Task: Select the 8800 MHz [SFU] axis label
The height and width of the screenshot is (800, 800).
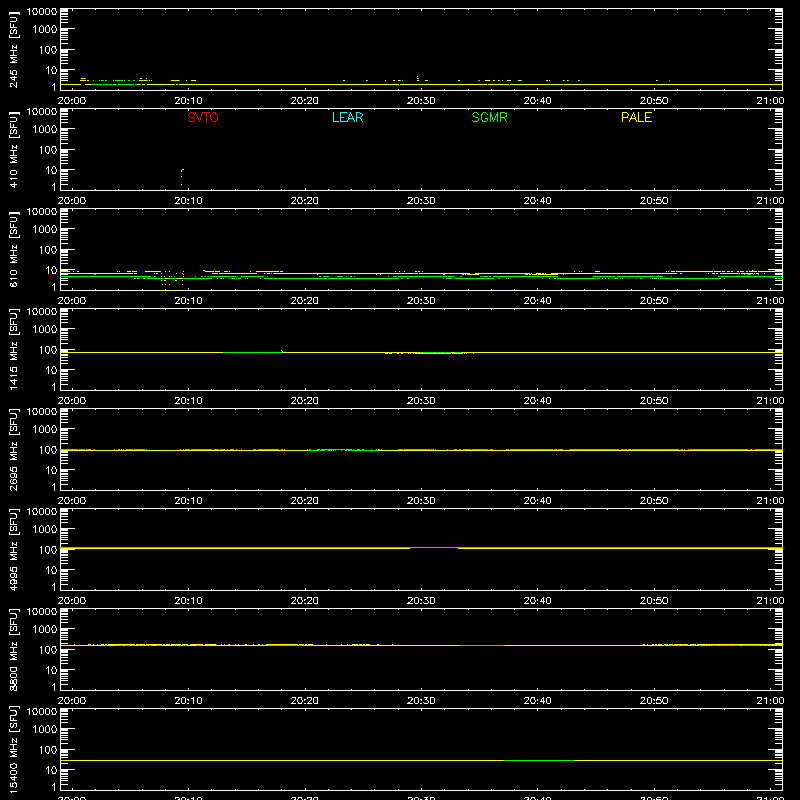Action: [x=14, y=649]
